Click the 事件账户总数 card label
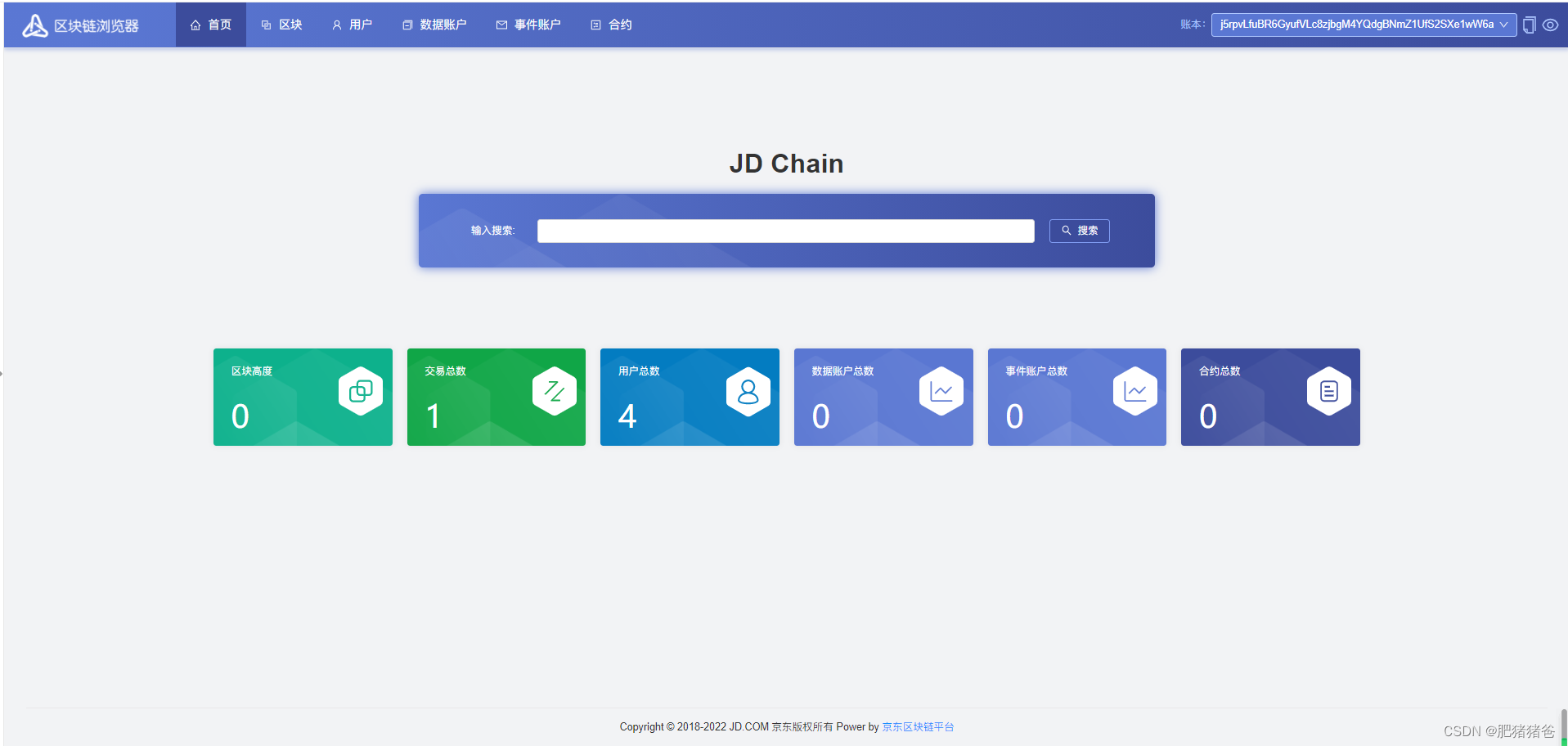This screenshot has width=1568, height=746. [1036, 371]
